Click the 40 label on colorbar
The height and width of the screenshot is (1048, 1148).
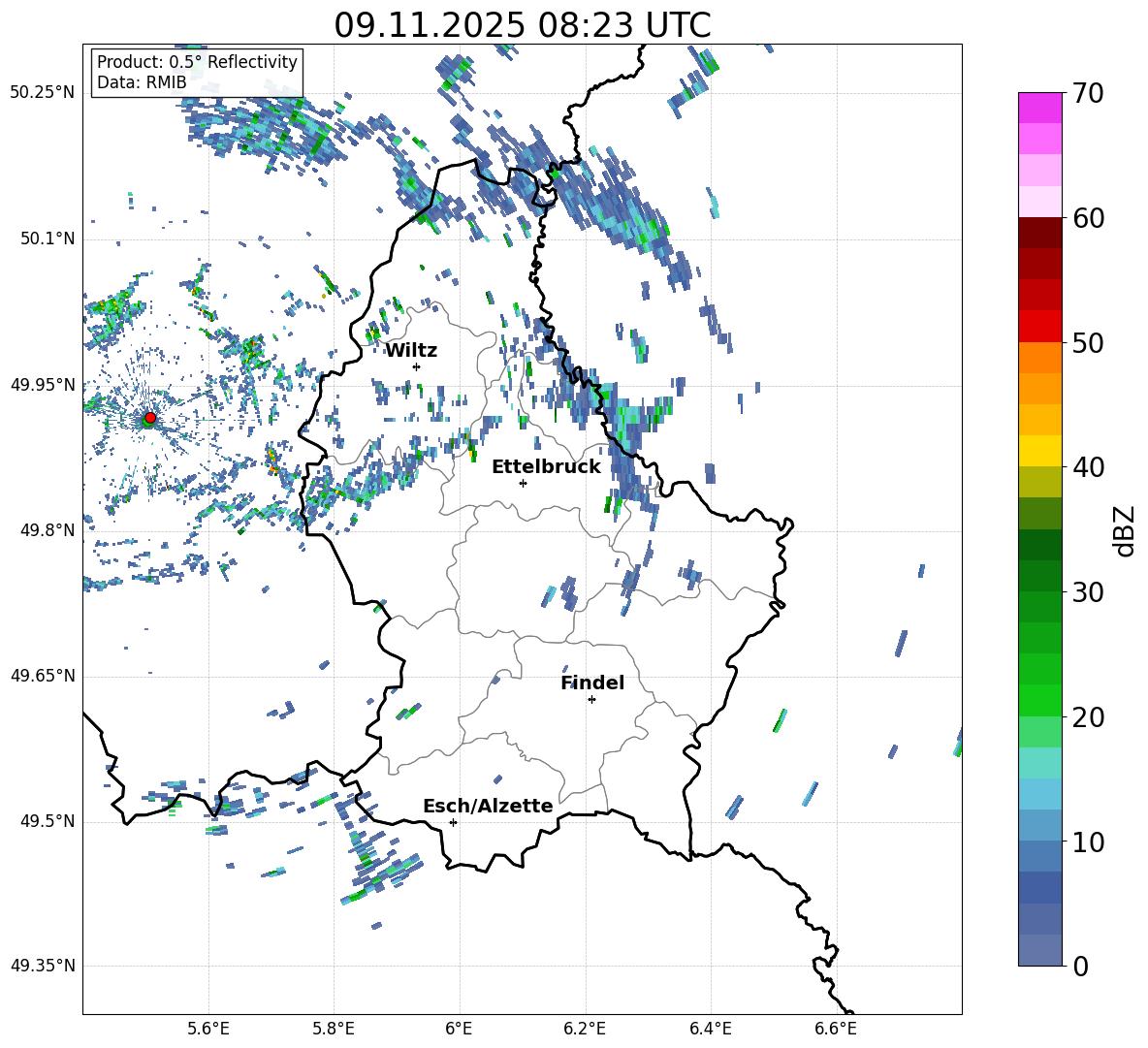(x=1088, y=467)
